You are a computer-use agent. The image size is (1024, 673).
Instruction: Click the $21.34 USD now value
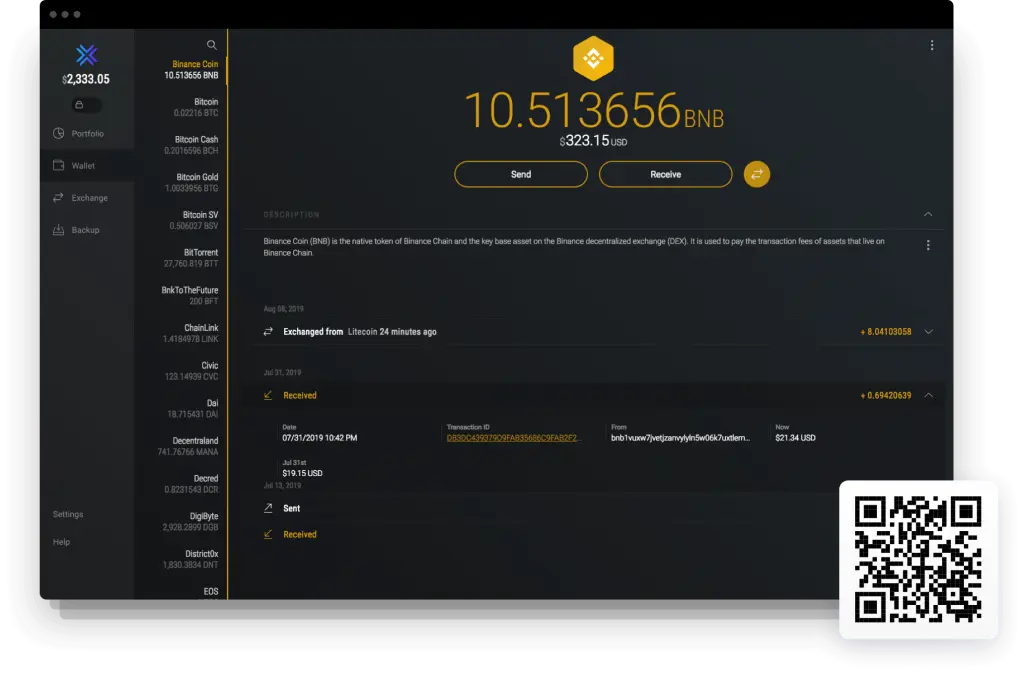[795, 438]
